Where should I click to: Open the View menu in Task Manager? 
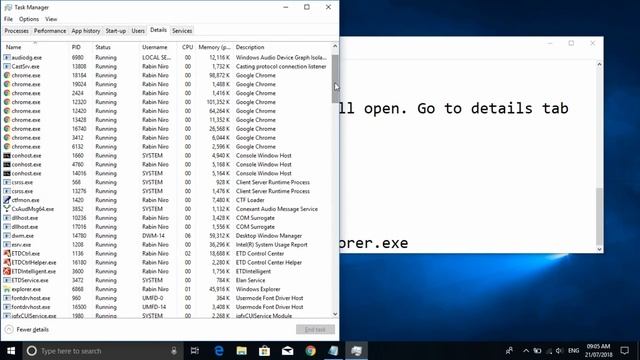click(x=51, y=19)
